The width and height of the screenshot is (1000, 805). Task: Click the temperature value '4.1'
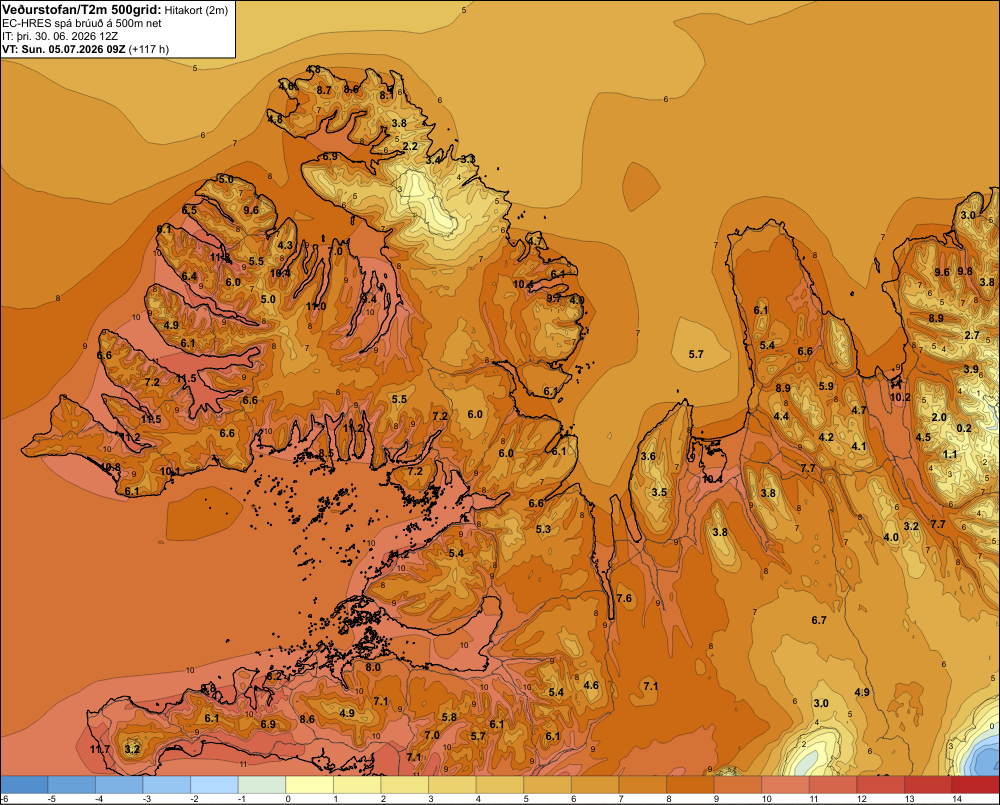click(x=859, y=446)
